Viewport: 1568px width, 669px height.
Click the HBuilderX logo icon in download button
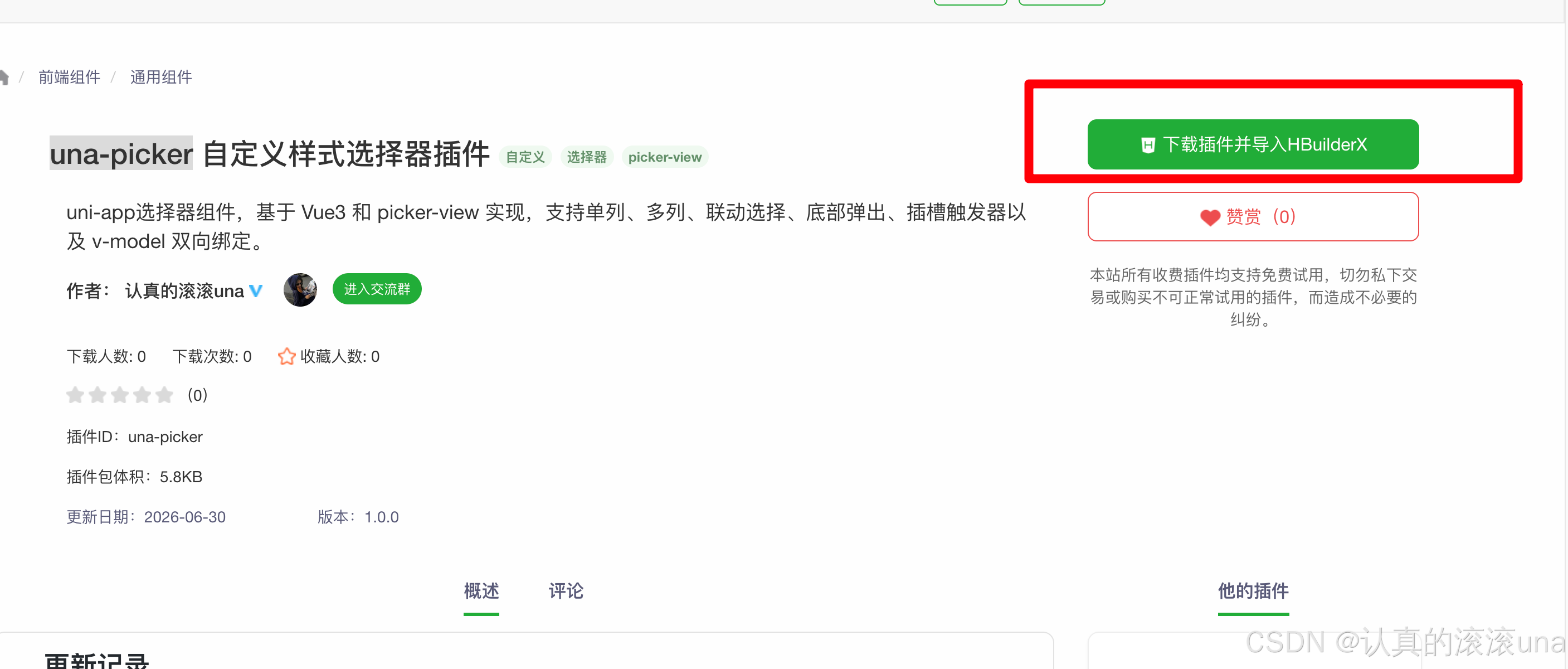1148,145
